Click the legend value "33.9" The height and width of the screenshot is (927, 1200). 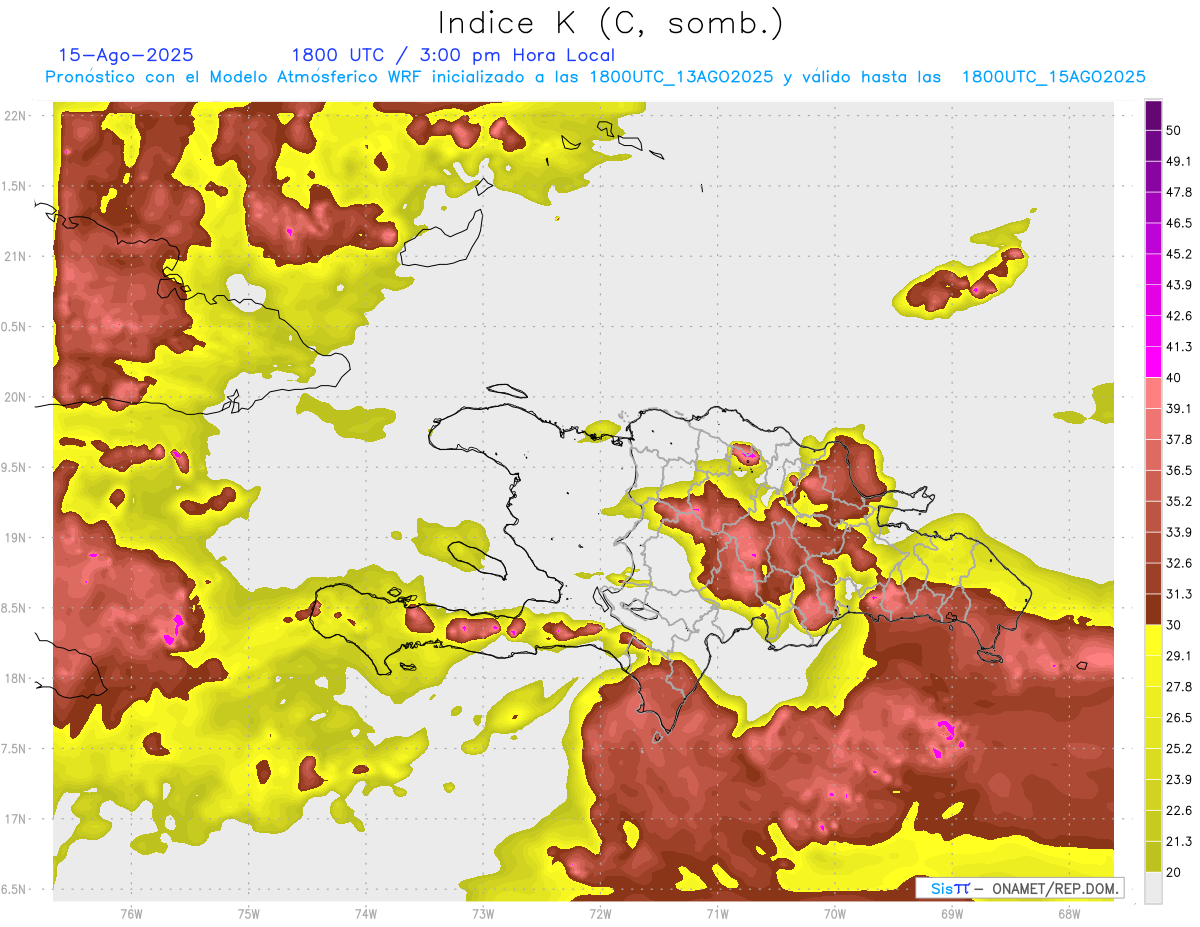(1179, 532)
